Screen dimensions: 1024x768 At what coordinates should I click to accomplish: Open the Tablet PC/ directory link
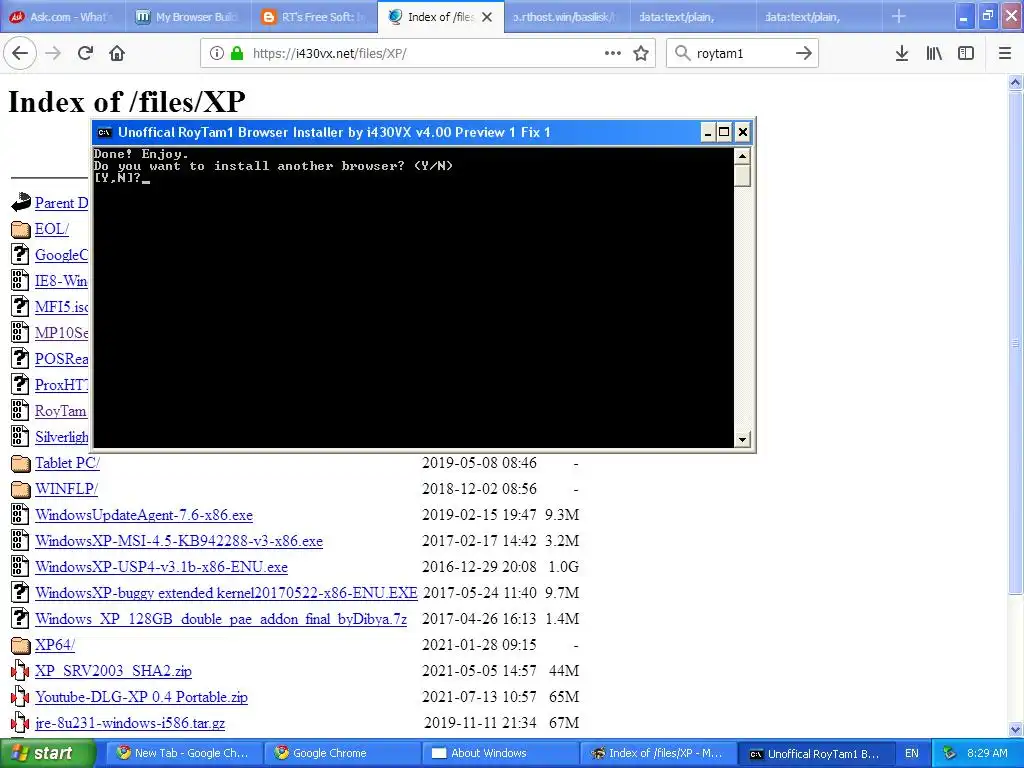[x=67, y=463]
